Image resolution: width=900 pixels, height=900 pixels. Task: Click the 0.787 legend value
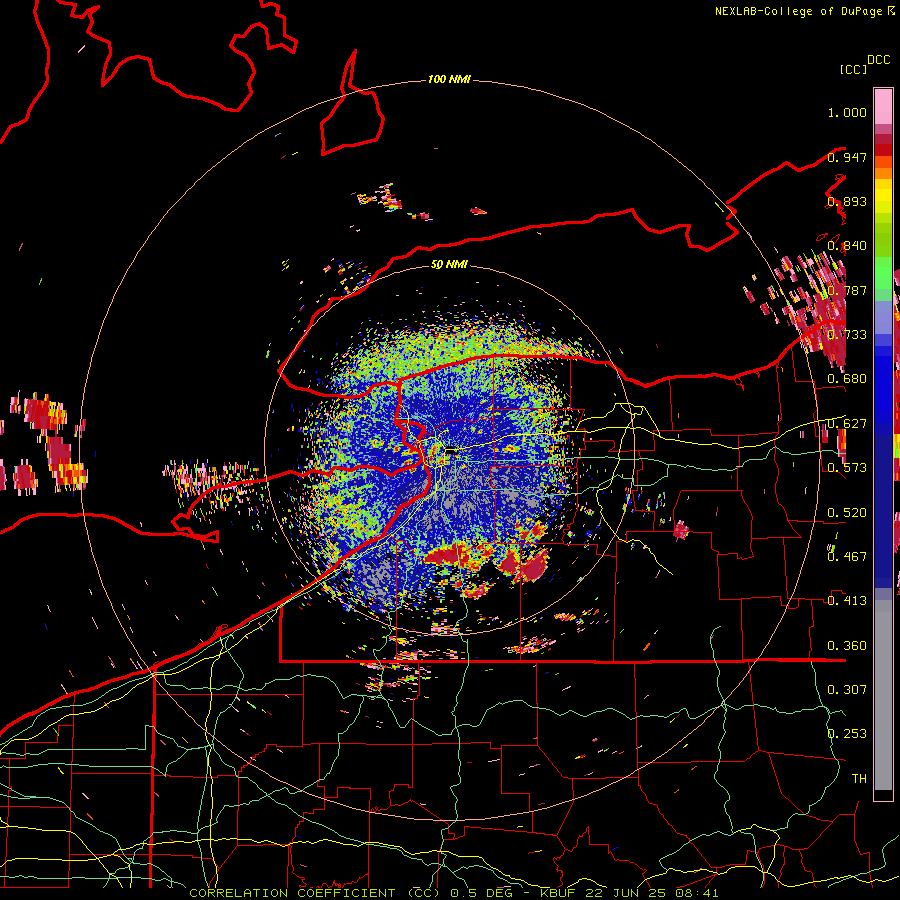[847, 290]
